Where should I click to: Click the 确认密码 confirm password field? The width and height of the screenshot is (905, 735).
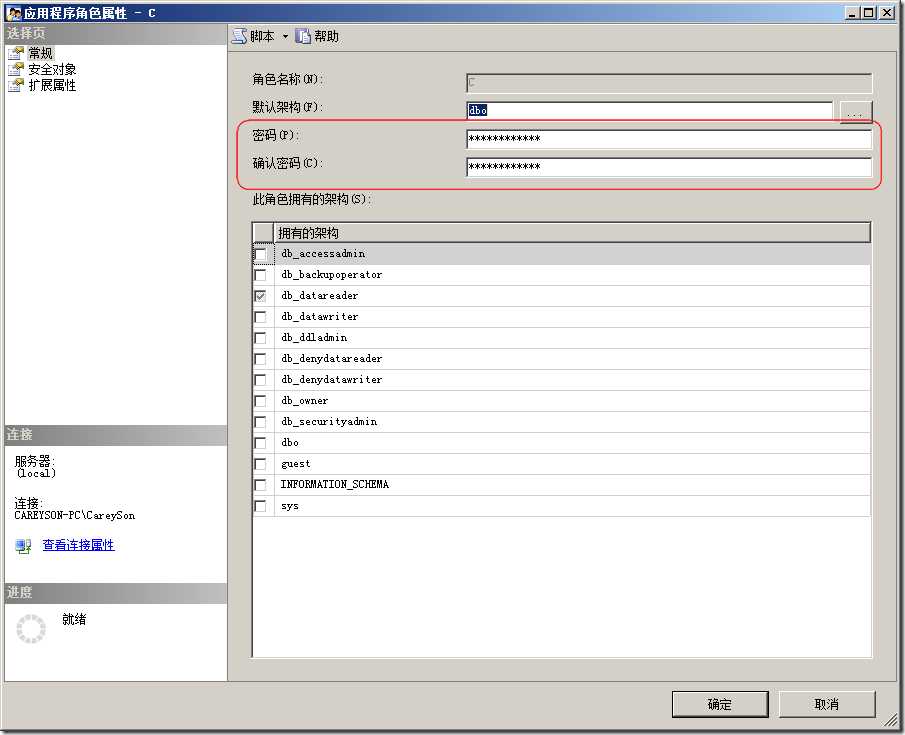669,167
